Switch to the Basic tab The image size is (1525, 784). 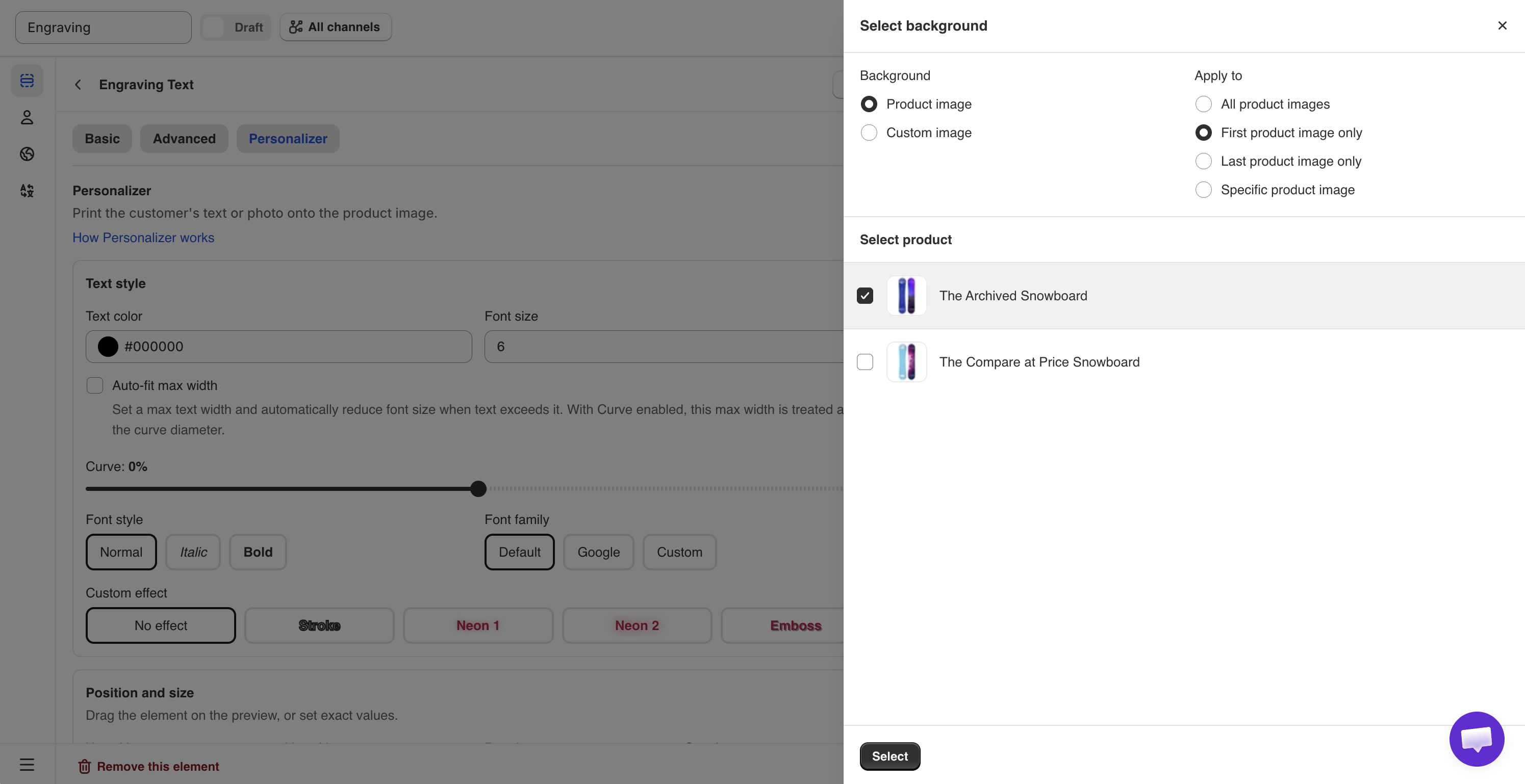tap(102, 139)
